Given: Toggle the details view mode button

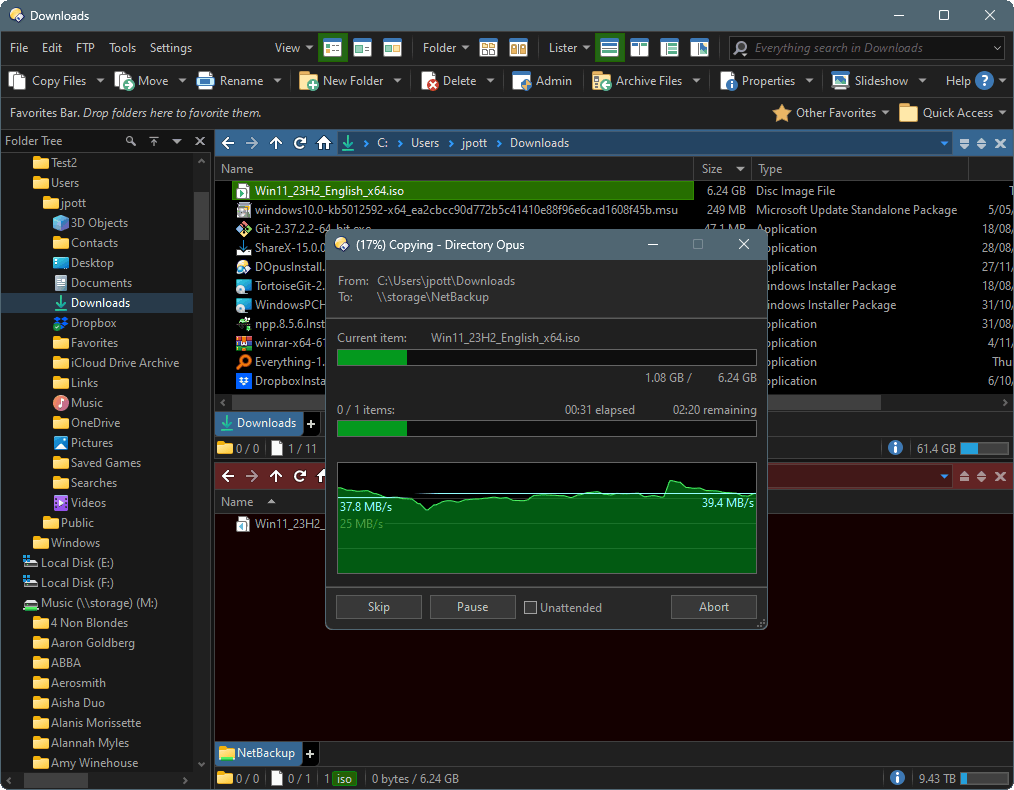Looking at the screenshot, I should [333, 48].
